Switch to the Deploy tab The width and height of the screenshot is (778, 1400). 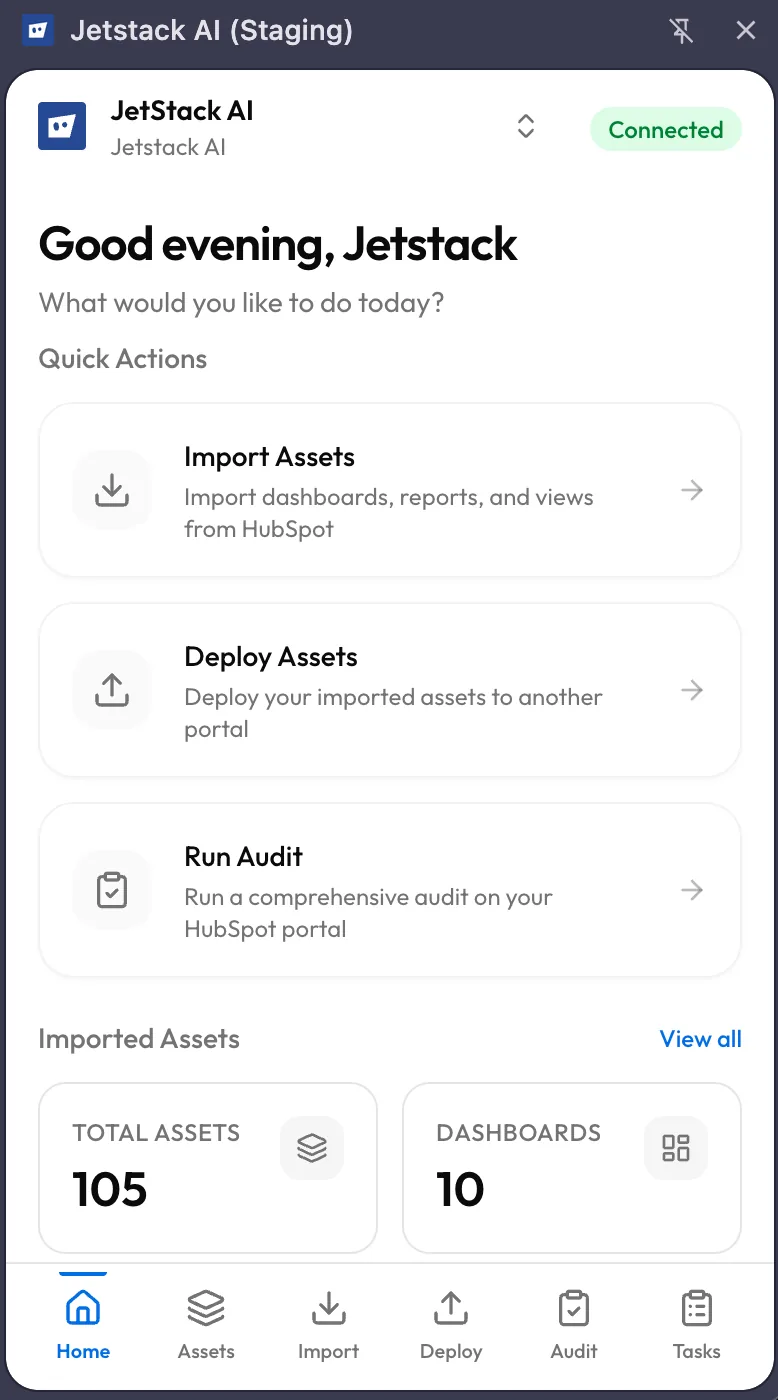(x=451, y=1325)
